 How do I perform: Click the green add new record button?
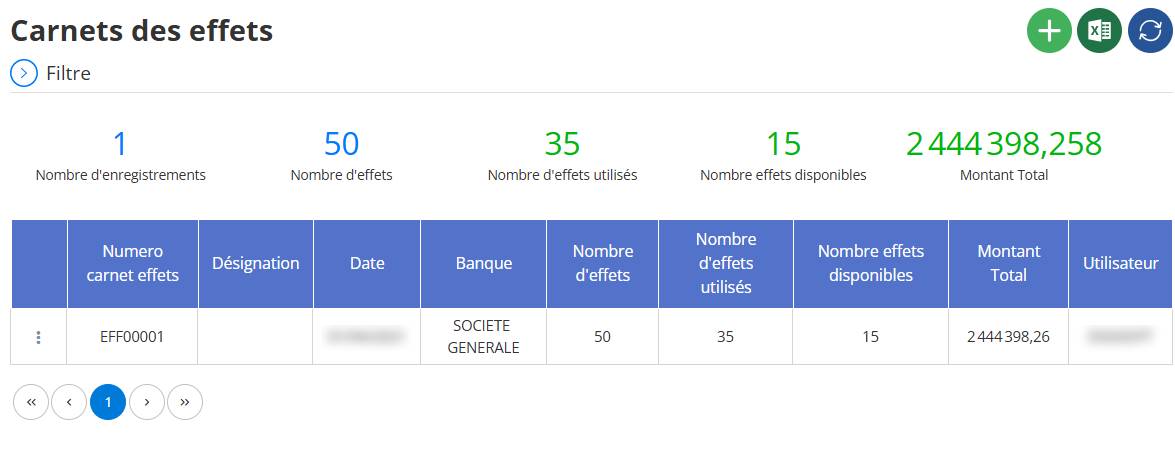(1049, 31)
